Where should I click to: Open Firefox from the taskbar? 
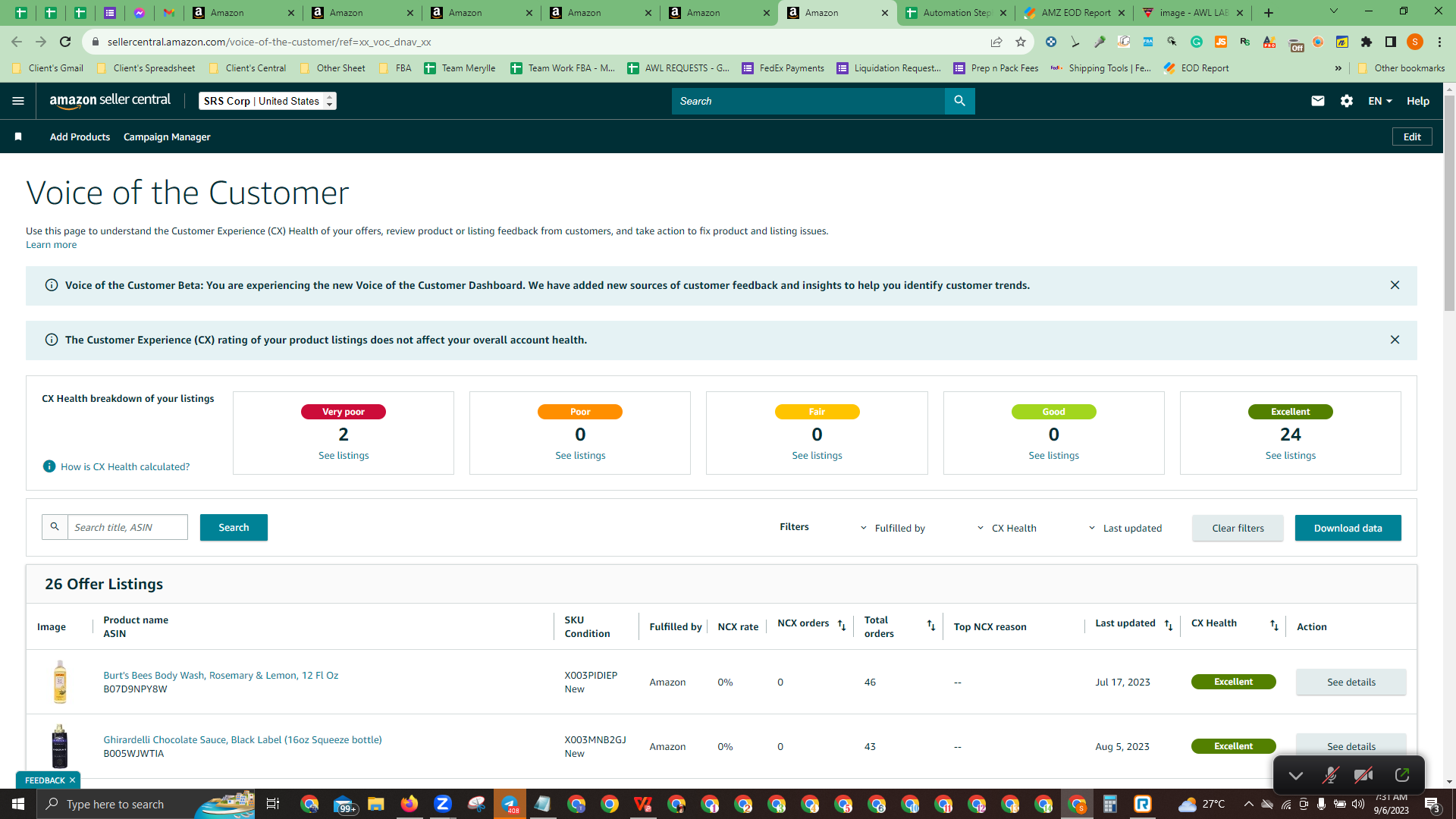coord(409,804)
